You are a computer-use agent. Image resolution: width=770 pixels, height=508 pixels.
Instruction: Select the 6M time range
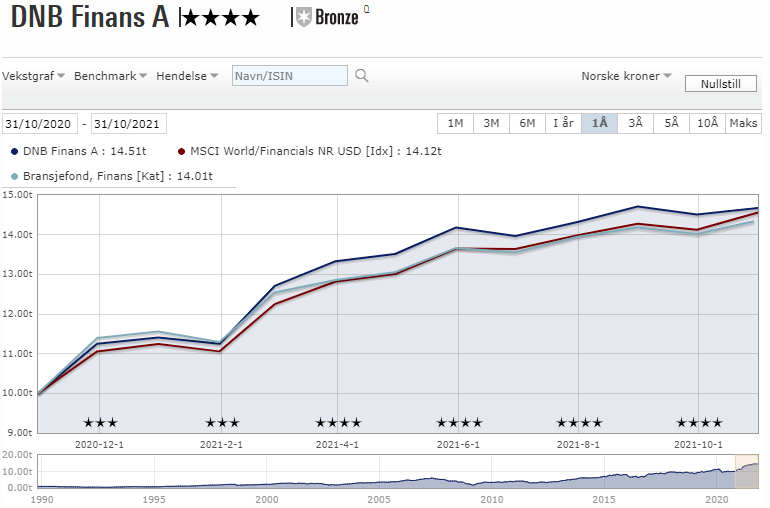click(527, 123)
